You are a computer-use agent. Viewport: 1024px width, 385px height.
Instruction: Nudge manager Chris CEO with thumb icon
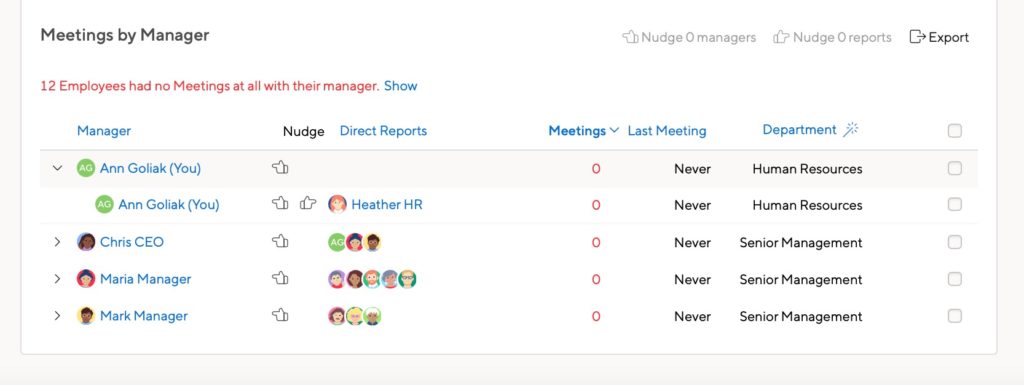coord(280,242)
